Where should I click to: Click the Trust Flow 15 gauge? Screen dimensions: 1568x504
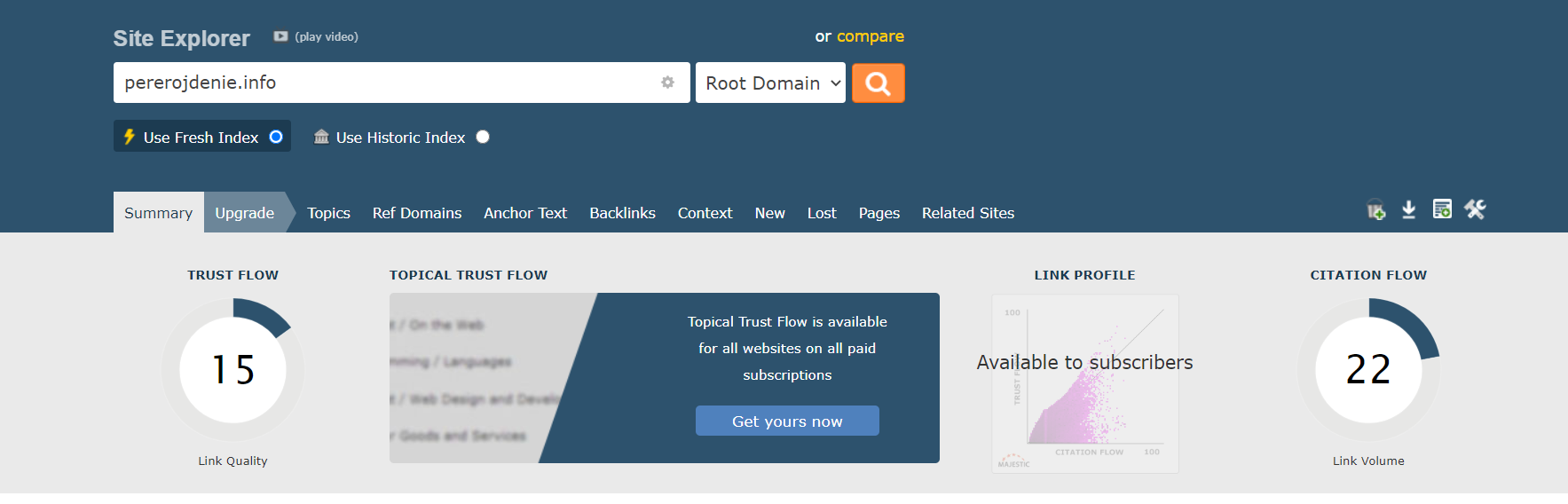pos(232,369)
